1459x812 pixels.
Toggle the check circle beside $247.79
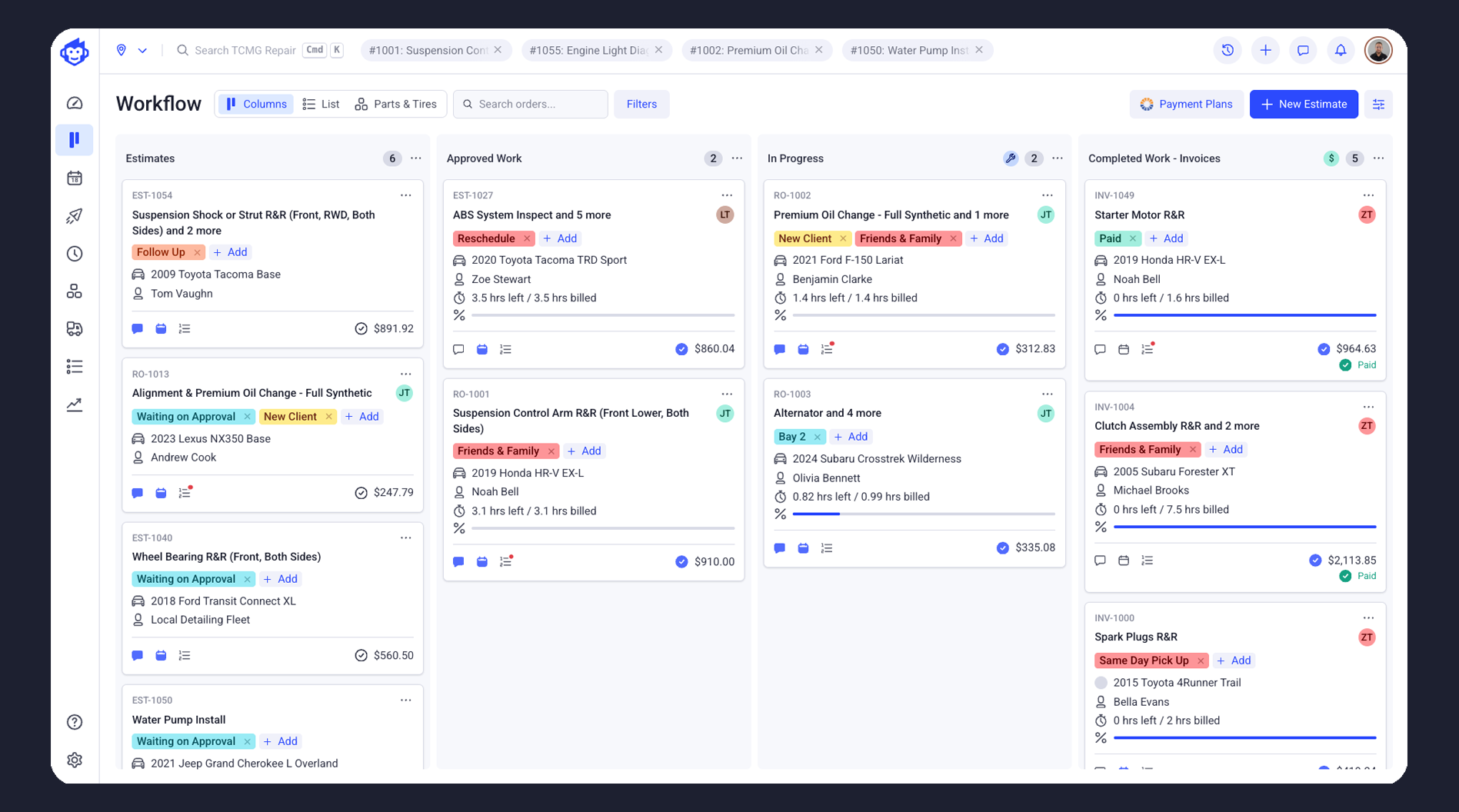[361, 493]
